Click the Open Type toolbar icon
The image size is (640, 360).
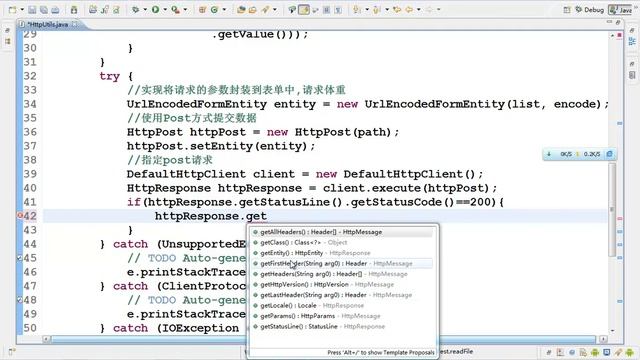[241, 9]
